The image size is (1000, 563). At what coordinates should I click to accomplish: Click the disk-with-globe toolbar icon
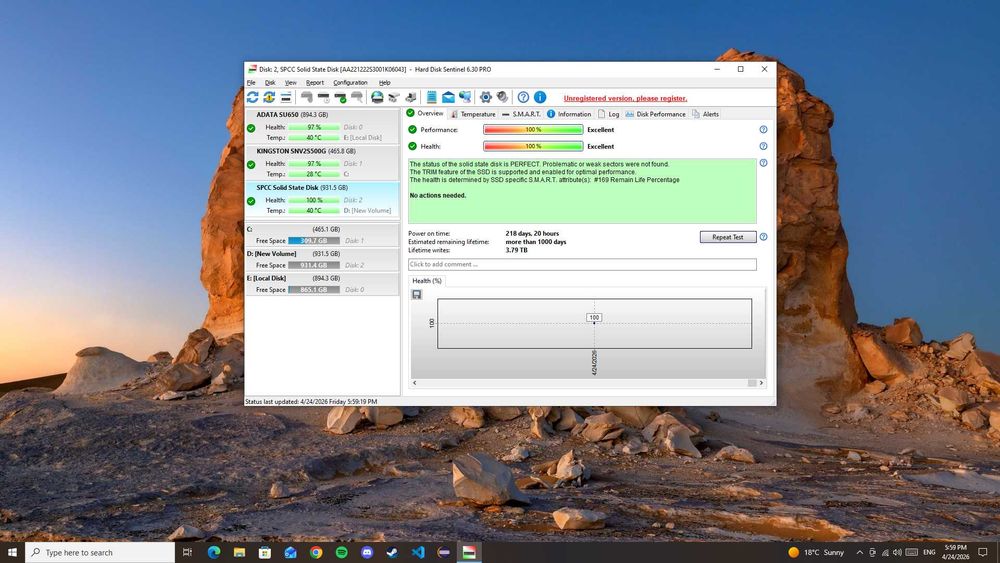(x=377, y=97)
